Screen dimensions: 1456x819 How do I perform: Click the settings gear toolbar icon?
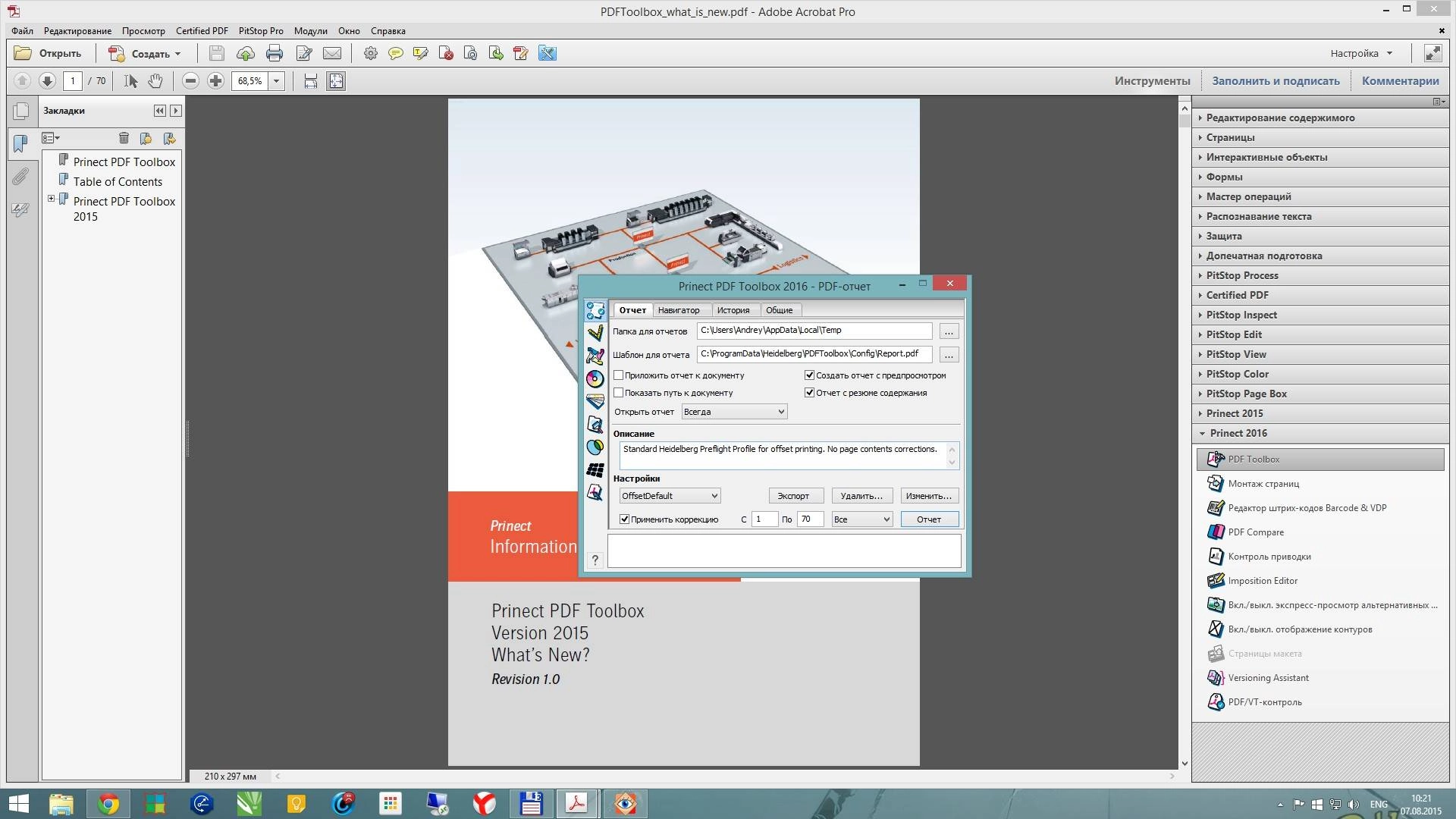pyautogui.click(x=370, y=53)
